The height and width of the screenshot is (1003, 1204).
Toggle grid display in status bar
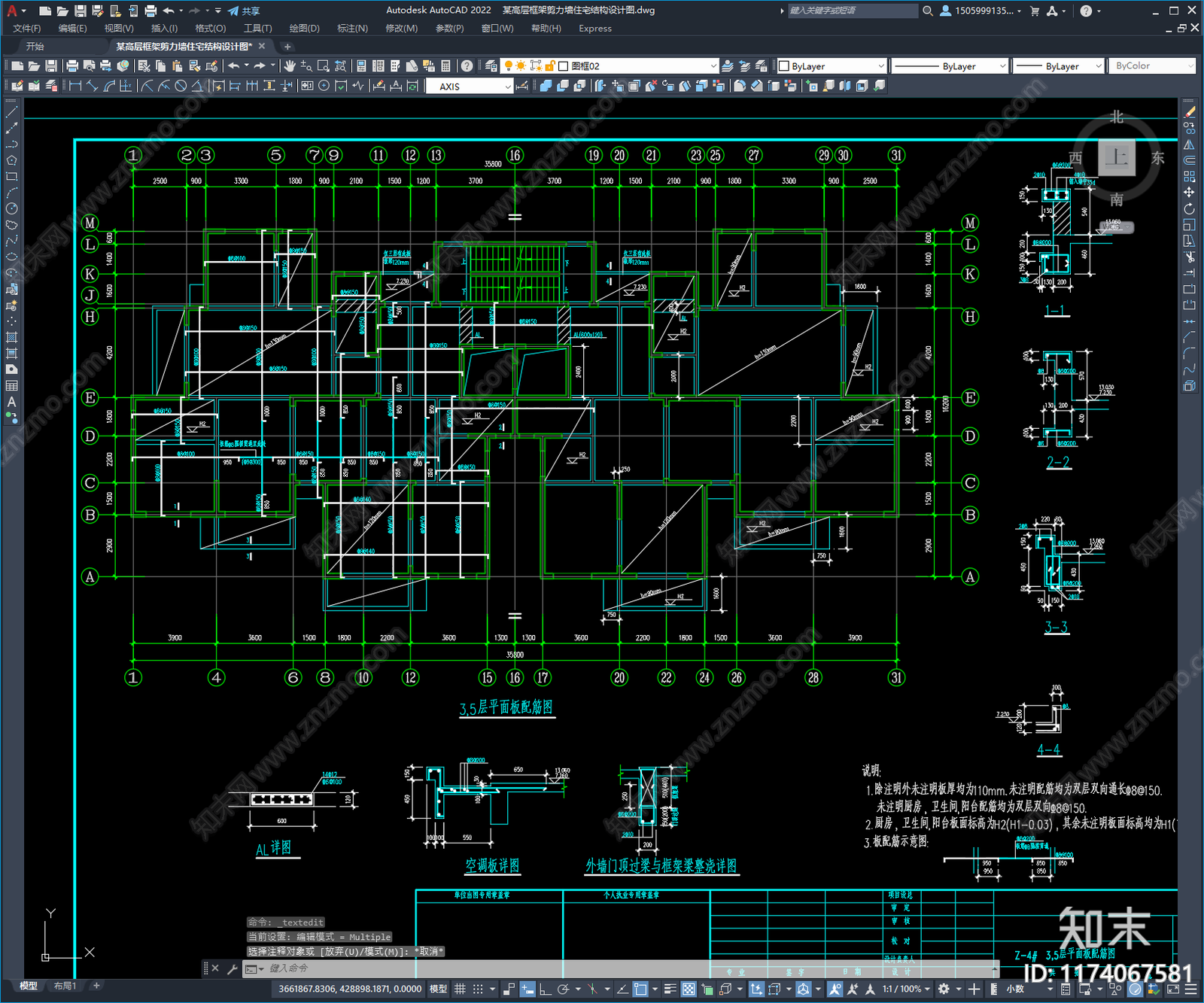[x=460, y=989]
